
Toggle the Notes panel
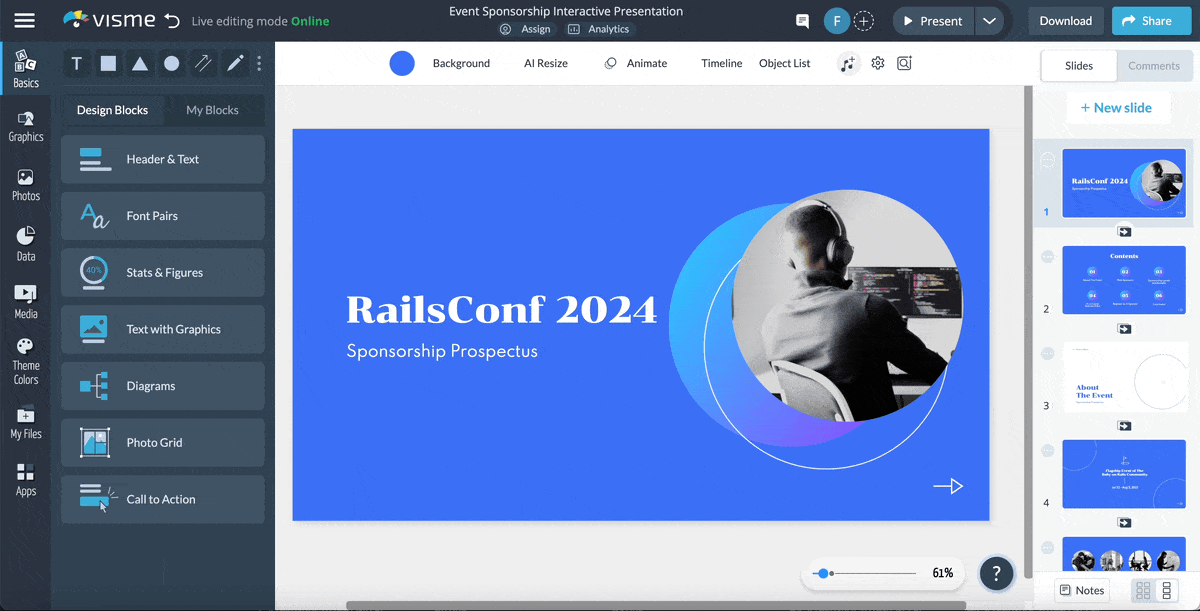[1082, 590]
